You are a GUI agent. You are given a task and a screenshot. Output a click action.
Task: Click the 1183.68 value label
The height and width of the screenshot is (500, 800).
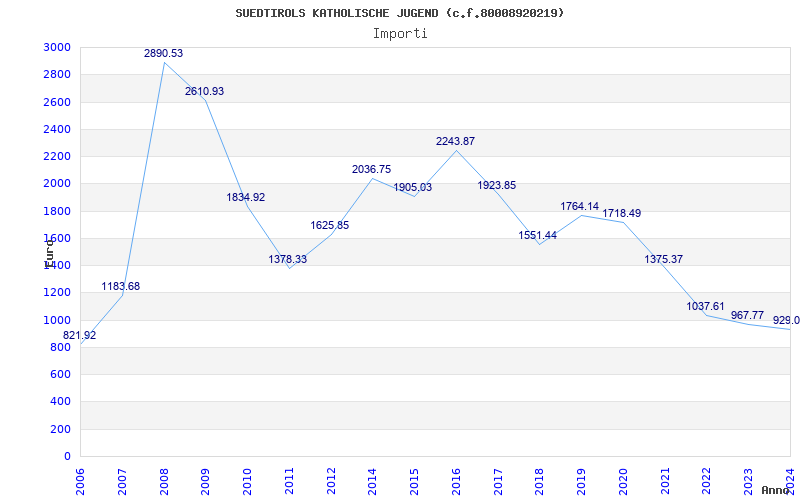(x=120, y=286)
